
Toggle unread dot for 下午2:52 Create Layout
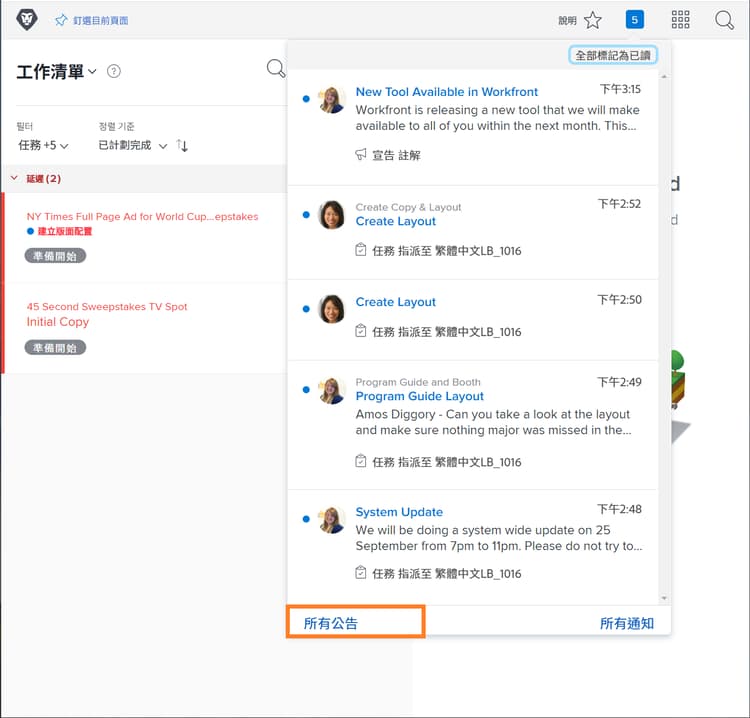[x=306, y=215]
